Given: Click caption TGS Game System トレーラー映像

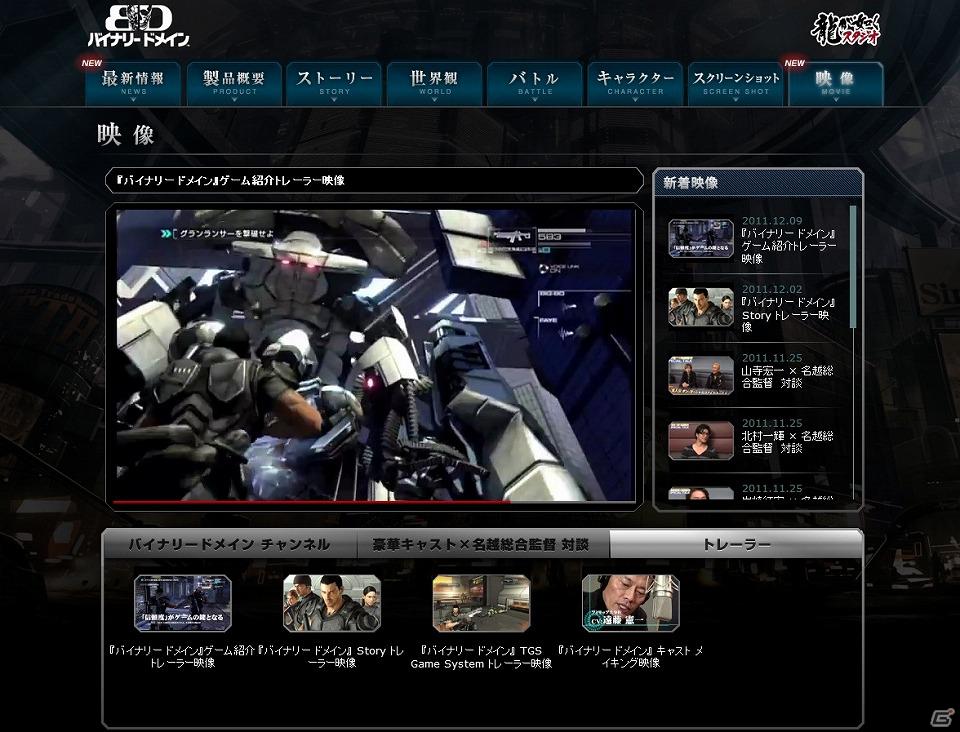Looking at the screenshot, I should click(481, 657).
